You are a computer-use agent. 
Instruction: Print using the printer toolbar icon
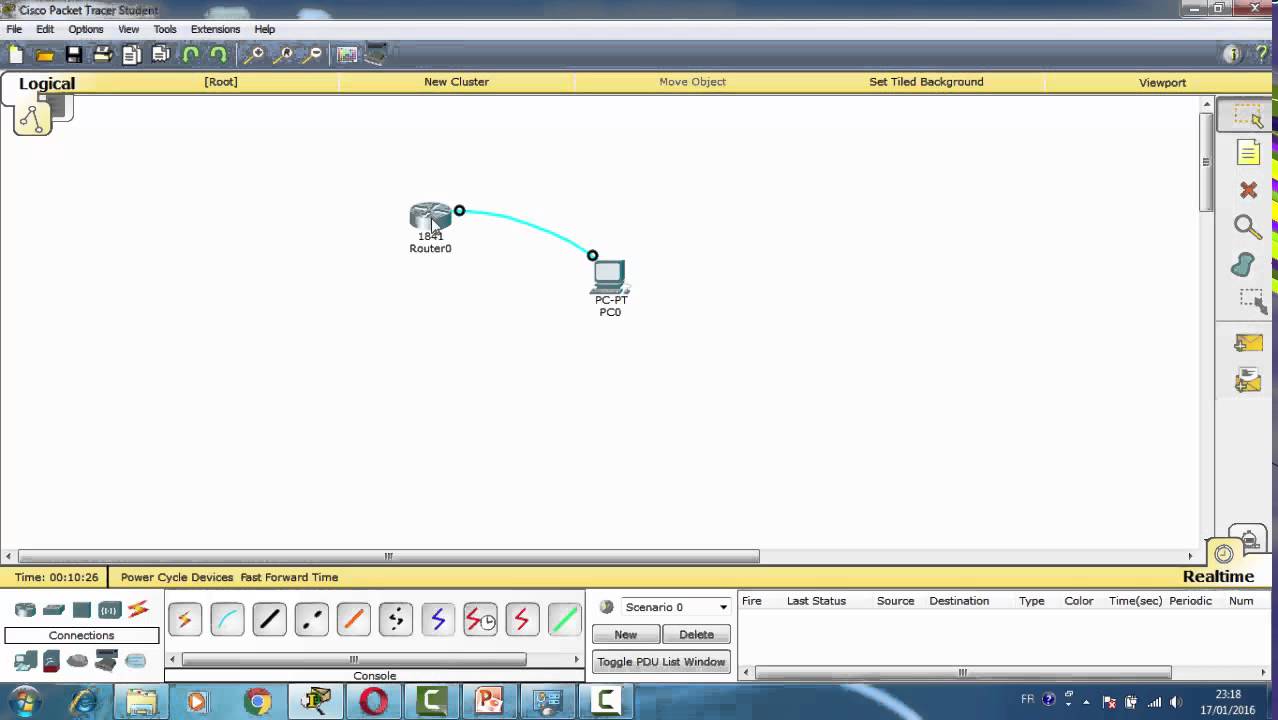point(103,55)
